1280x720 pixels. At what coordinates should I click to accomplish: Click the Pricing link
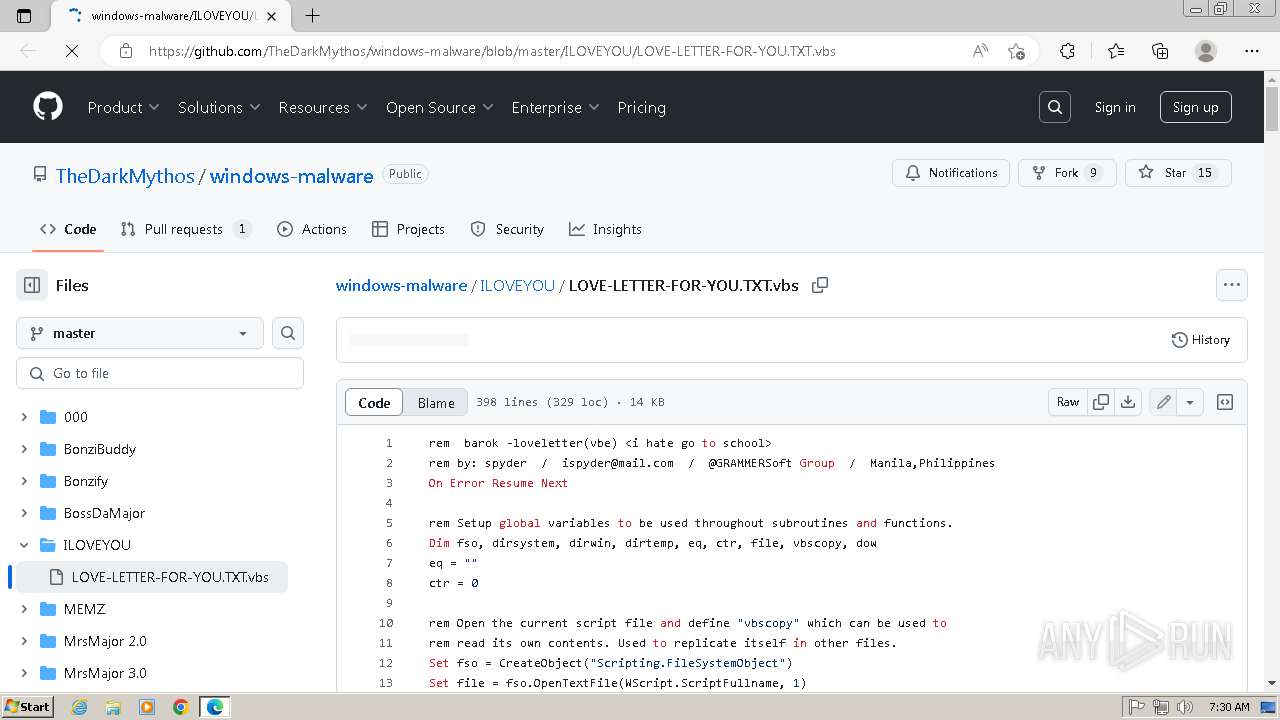(x=642, y=107)
